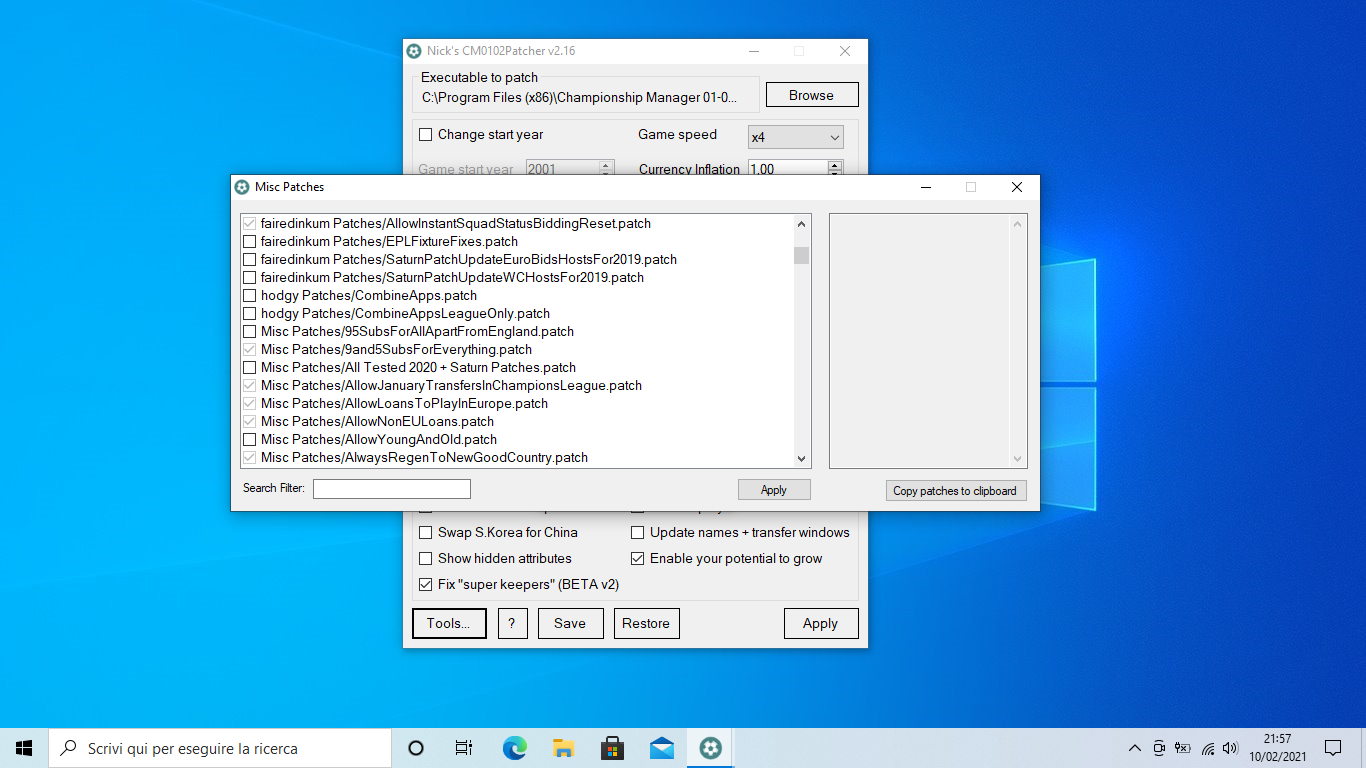Tick the Show hidden attributes checkbox

(426, 559)
